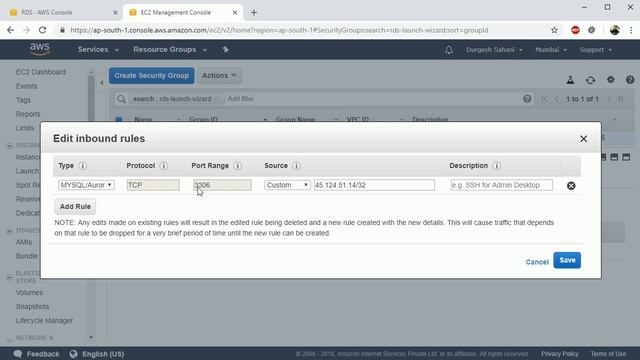640x360 pixels.
Task: Click the flask experiments icon
Action: tap(570, 80)
